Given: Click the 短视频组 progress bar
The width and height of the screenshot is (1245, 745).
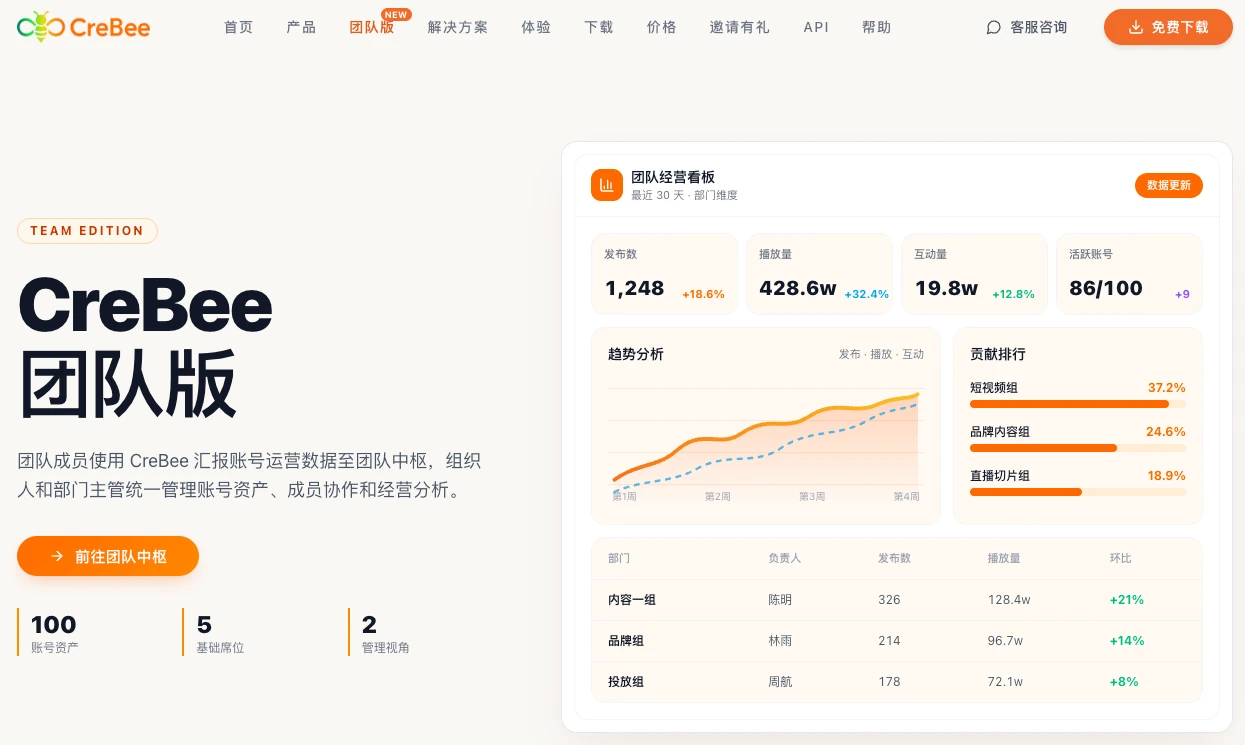Looking at the screenshot, I should (1078, 404).
